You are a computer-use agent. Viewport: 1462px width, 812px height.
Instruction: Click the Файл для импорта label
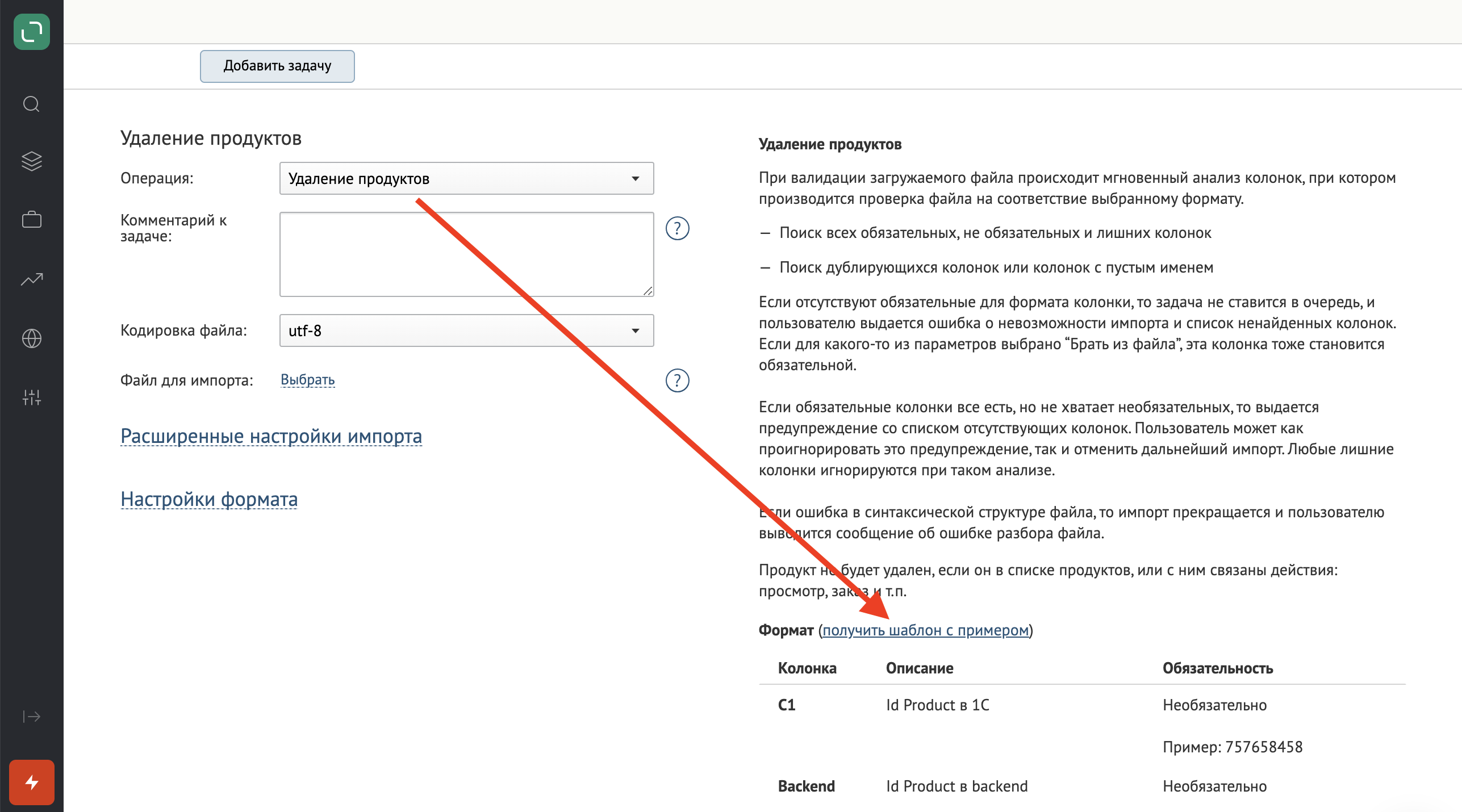[x=186, y=380]
